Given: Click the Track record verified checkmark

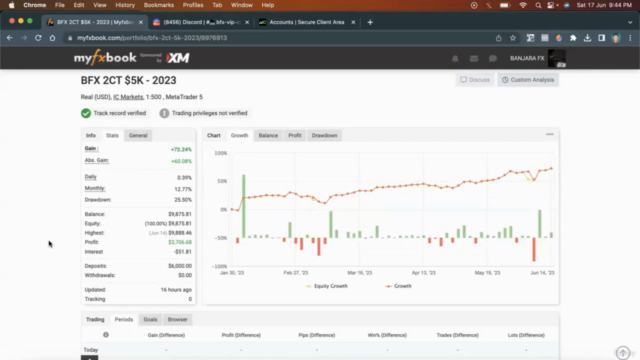Looking at the screenshot, I should (86, 113).
